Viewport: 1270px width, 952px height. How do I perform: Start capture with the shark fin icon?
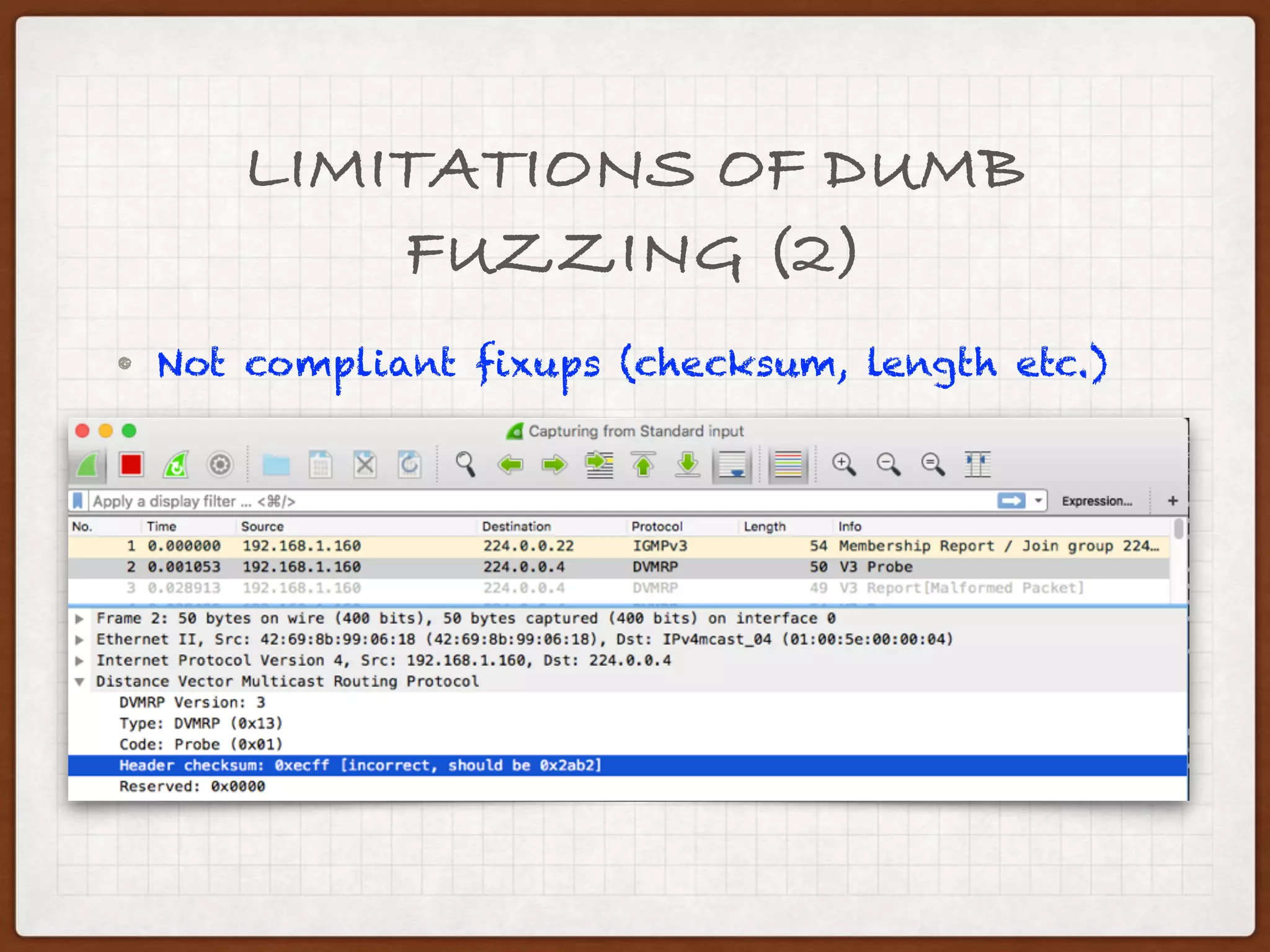point(87,464)
